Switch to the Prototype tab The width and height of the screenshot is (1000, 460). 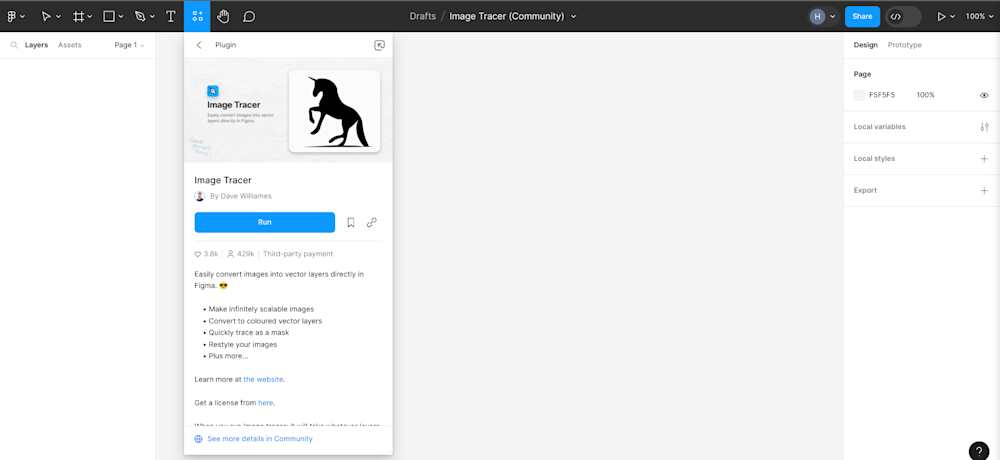pyautogui.click(x=904, y=45)
